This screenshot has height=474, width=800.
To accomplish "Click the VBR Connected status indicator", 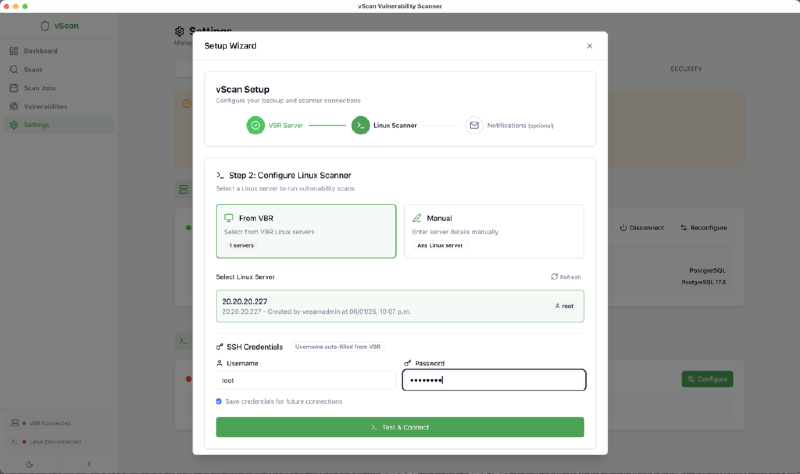I will (59, 423).
